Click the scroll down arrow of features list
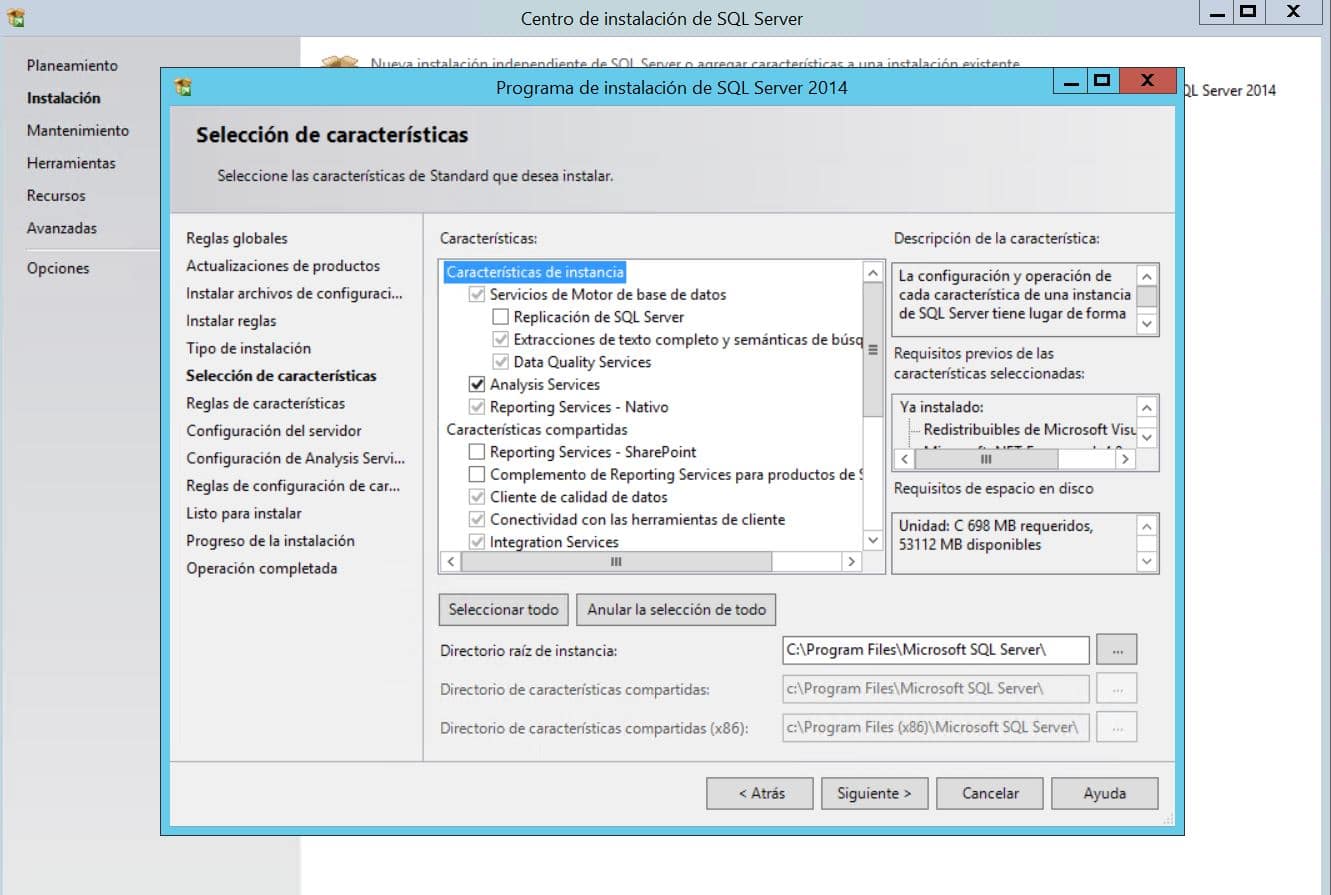This screenshot has height=895, width=1331. pyautogui.click(x=873, y=540)
